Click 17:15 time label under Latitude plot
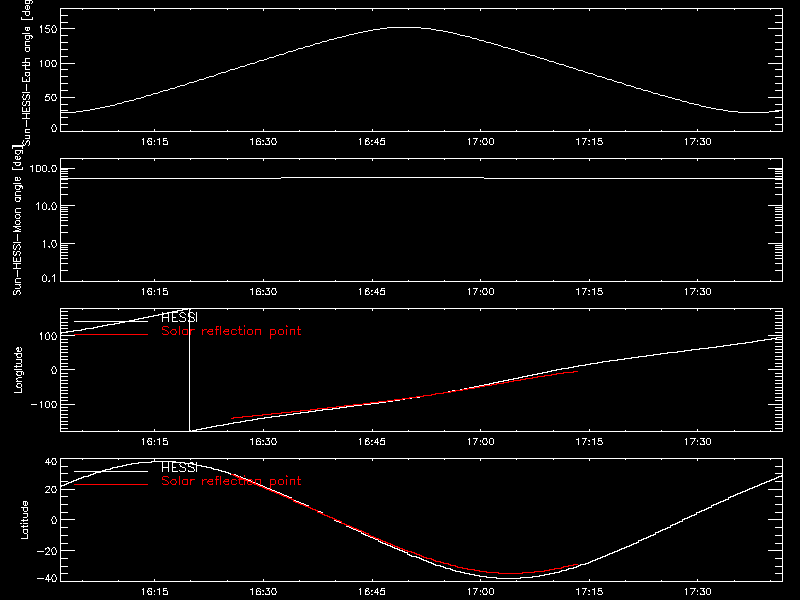The image size is (800, 600). click(589, 591)
